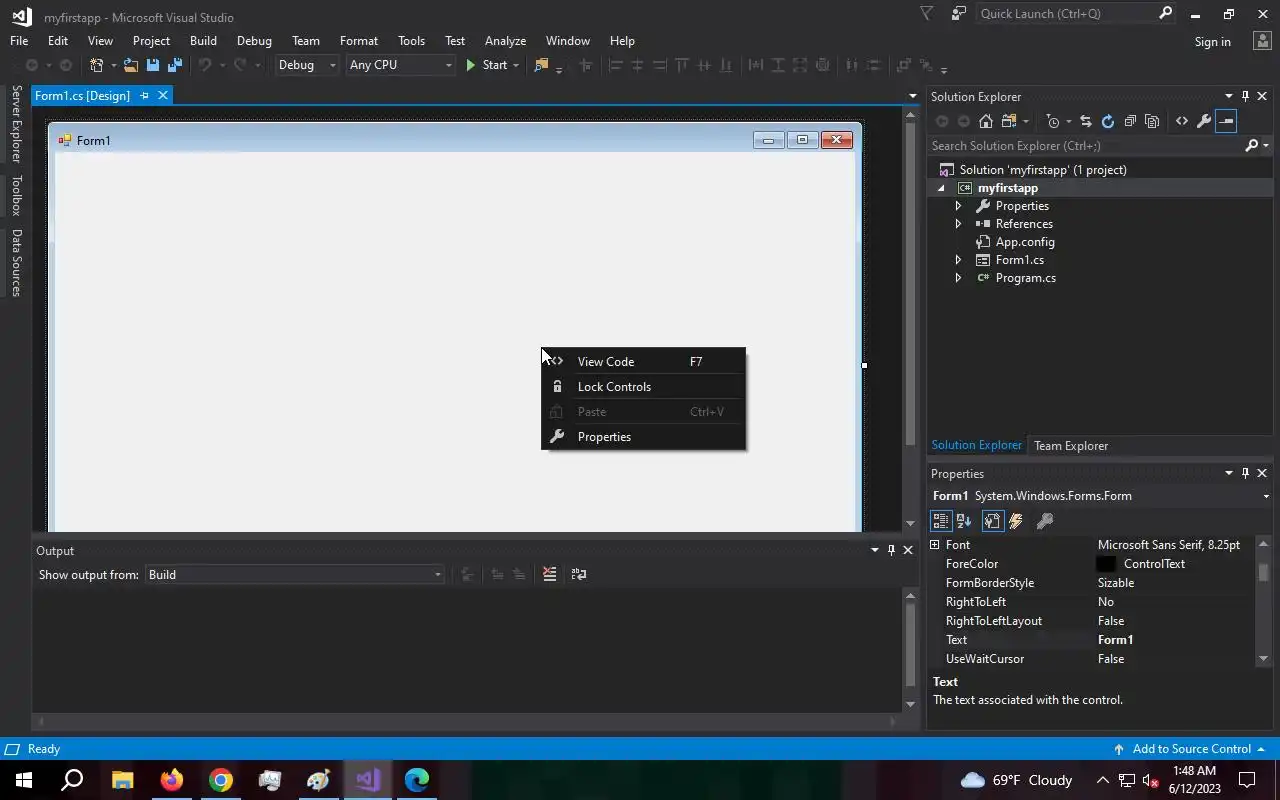Open the Build menu
This screenshot has height=800, width=1280.
click(203, 41)
